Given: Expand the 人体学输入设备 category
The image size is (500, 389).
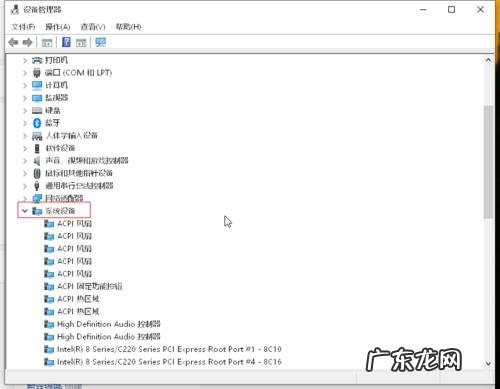Looking at the screenshot, I should pos(25,136).
